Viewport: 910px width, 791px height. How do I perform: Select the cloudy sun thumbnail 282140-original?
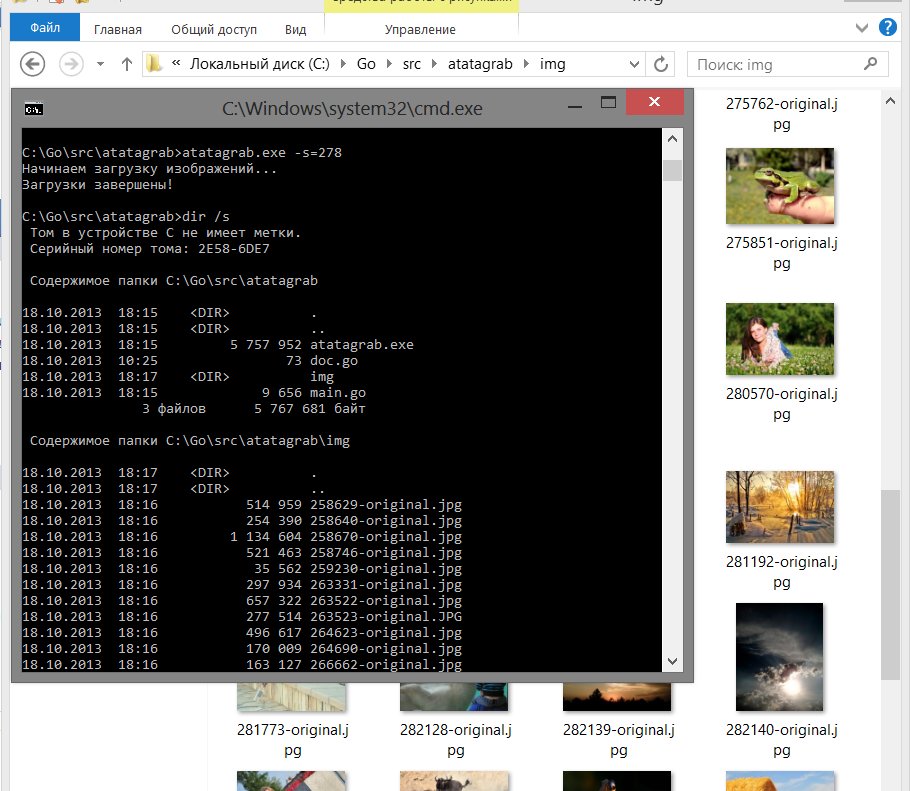[x=779, y=657]
